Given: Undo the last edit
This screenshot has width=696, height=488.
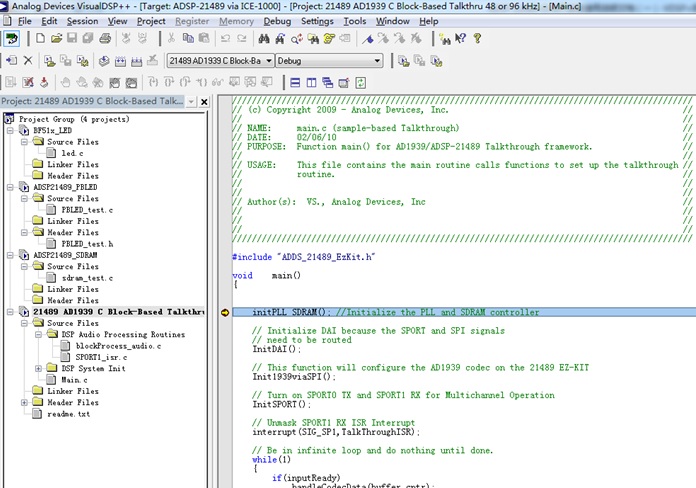Looking at the screenshot, I should pos(225,39).
